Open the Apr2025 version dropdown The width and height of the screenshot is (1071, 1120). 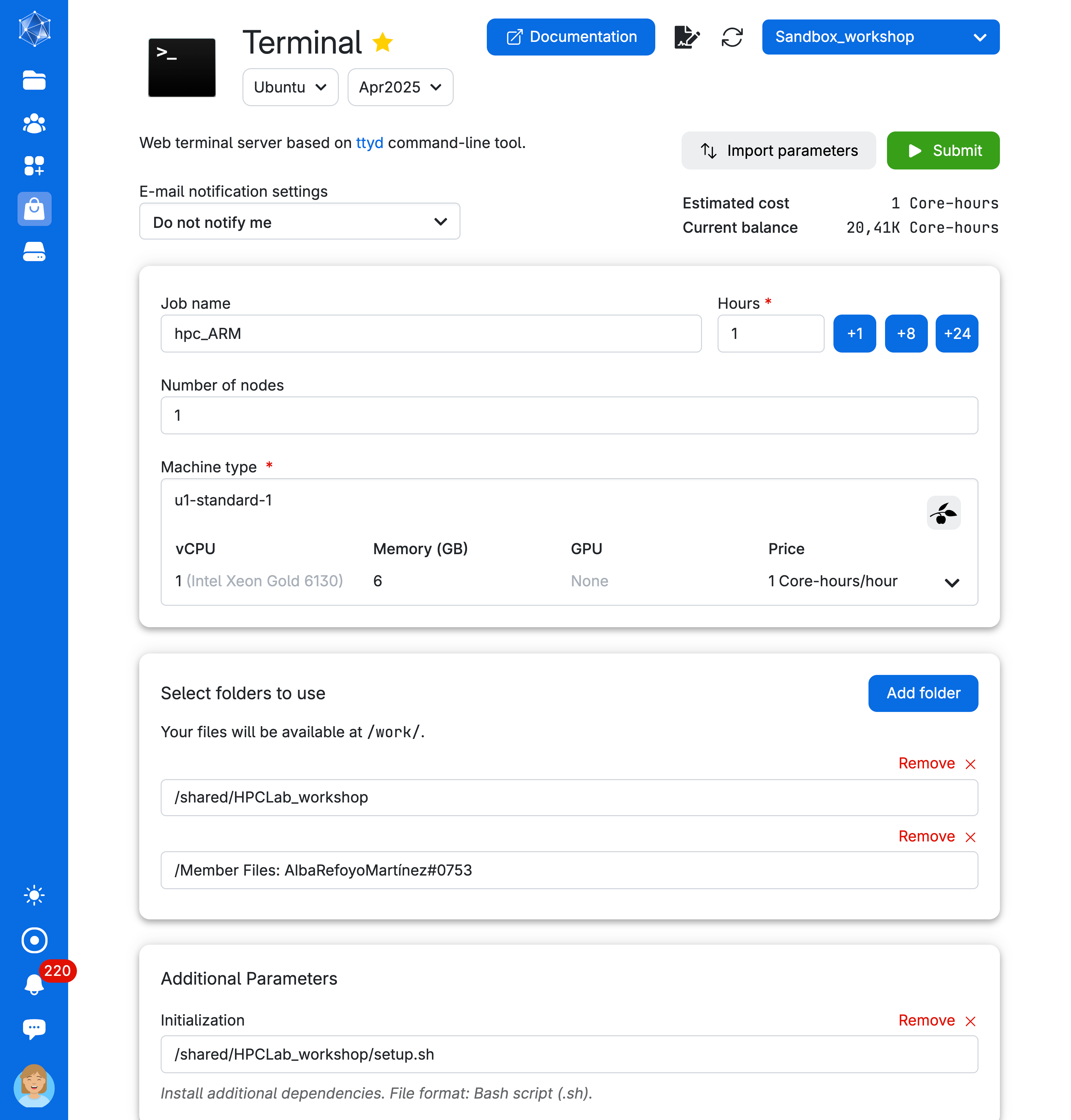(x=400, y=87)
